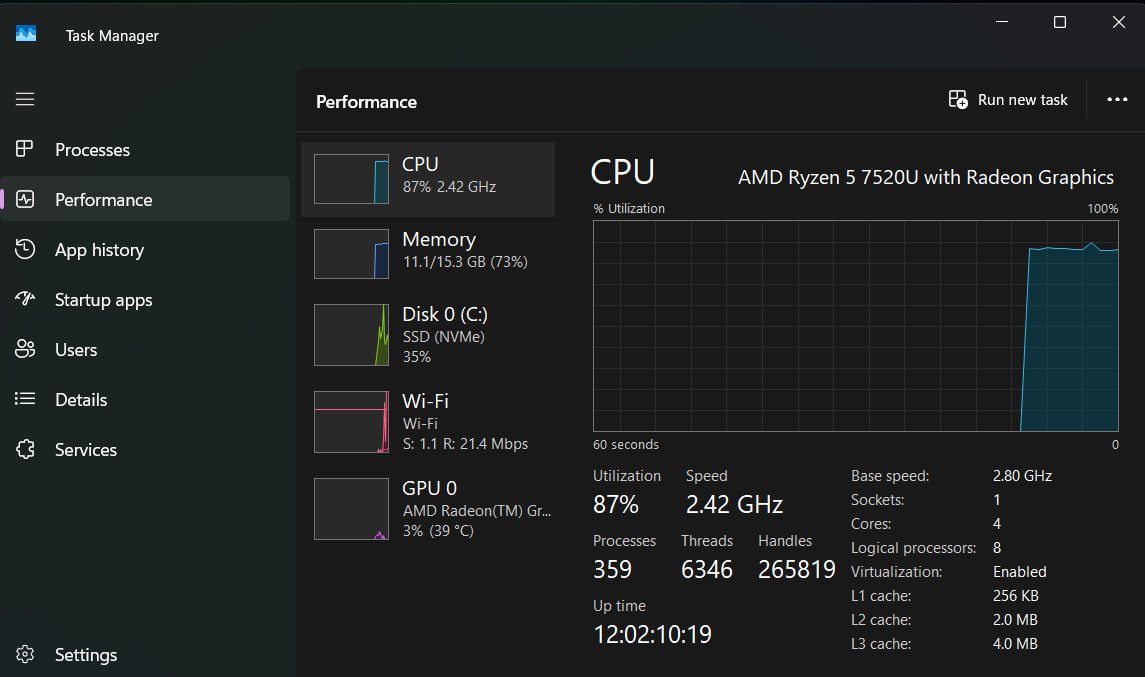Screen dimensions: 1145x677
Task: Select the Disk 0 (C:) graph thumbnail
Action: 351,334
